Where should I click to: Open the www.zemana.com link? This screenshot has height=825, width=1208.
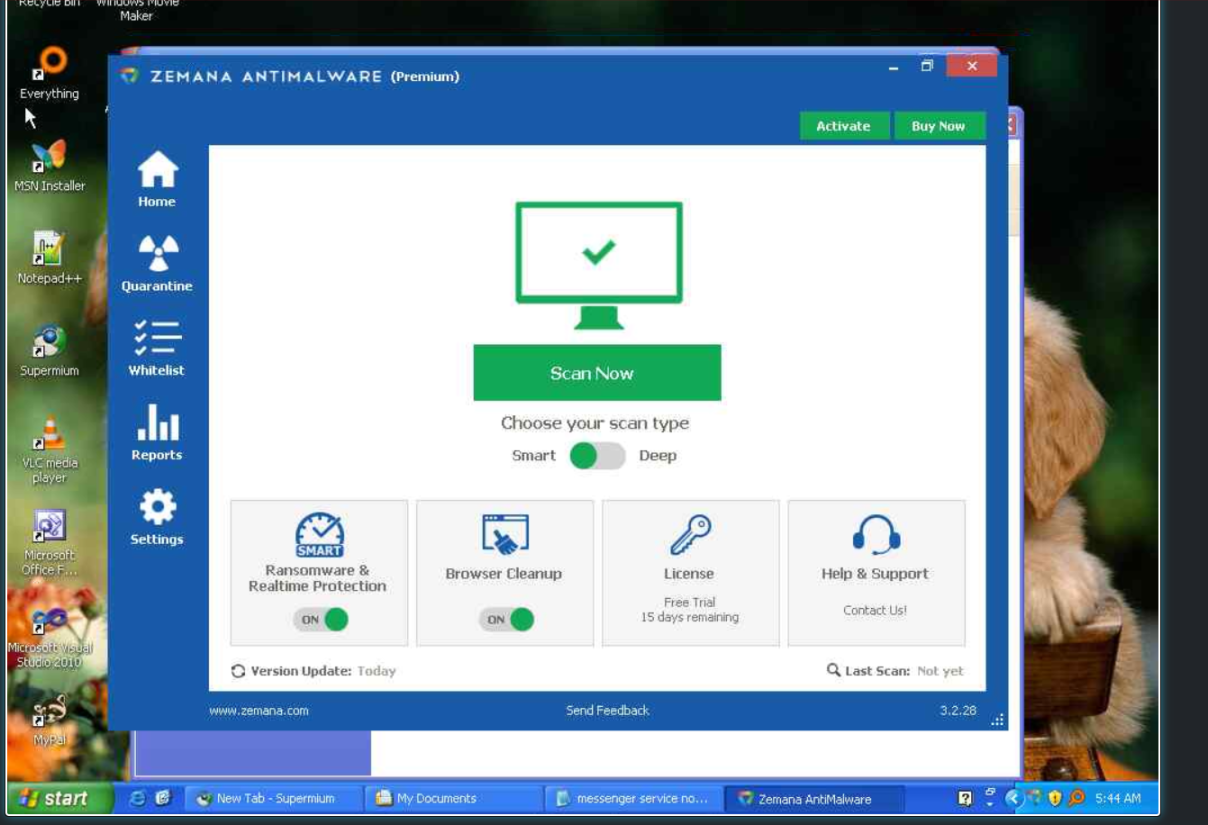pyautogui.click(x=259, y=711)
